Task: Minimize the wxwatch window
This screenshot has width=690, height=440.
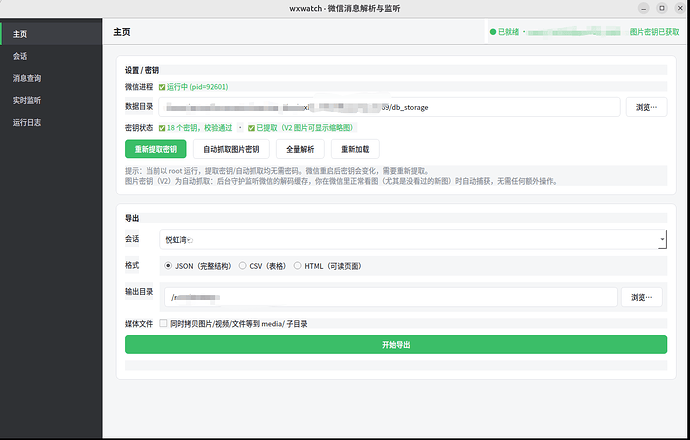Action: (x=643, y=8)
